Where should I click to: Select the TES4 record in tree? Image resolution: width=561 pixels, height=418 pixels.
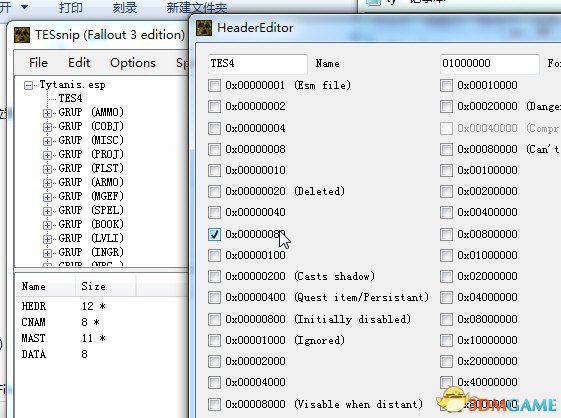pos(70,98)
